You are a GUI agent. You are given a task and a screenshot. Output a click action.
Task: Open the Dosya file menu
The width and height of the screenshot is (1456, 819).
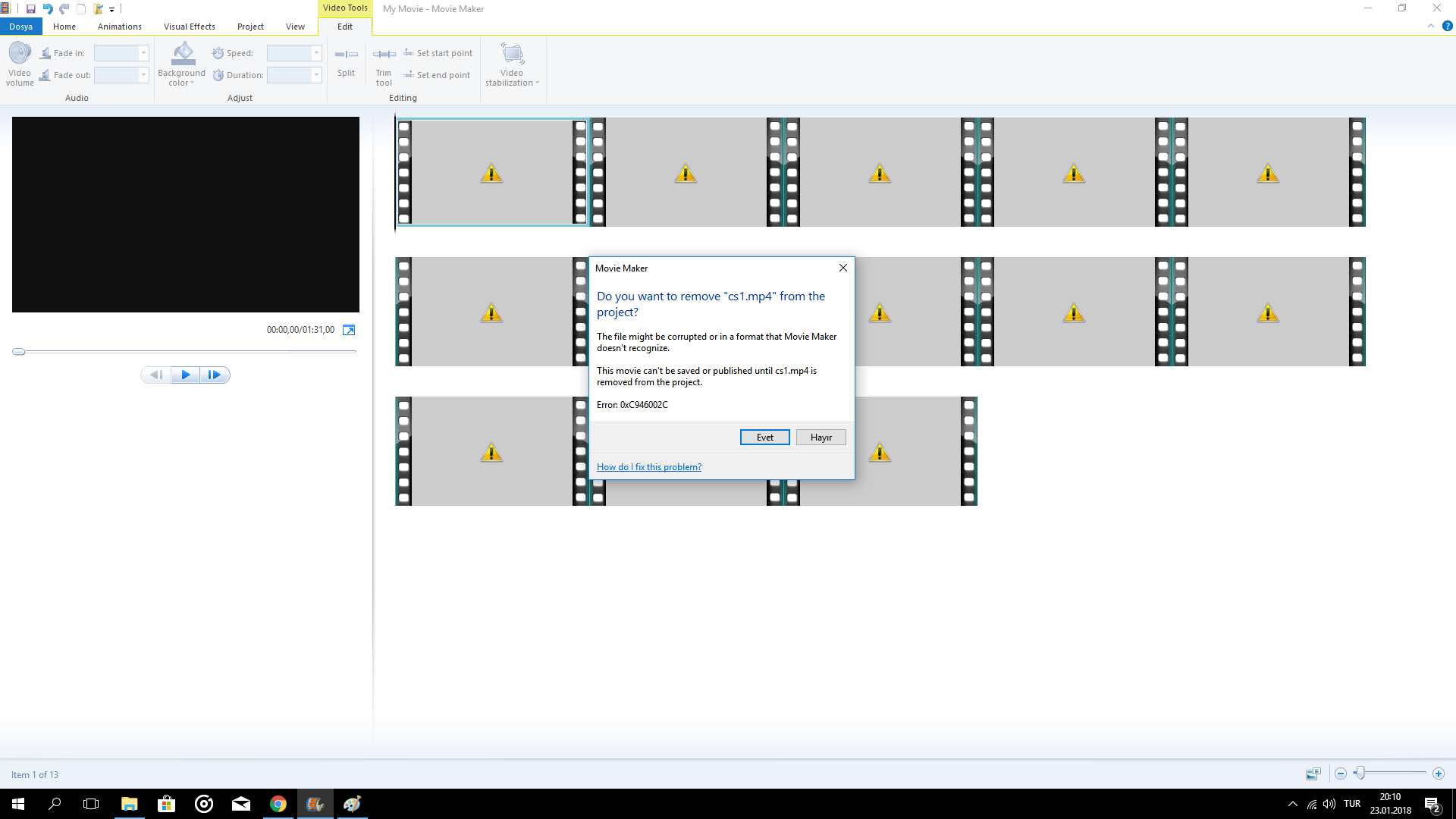[21, 27]
